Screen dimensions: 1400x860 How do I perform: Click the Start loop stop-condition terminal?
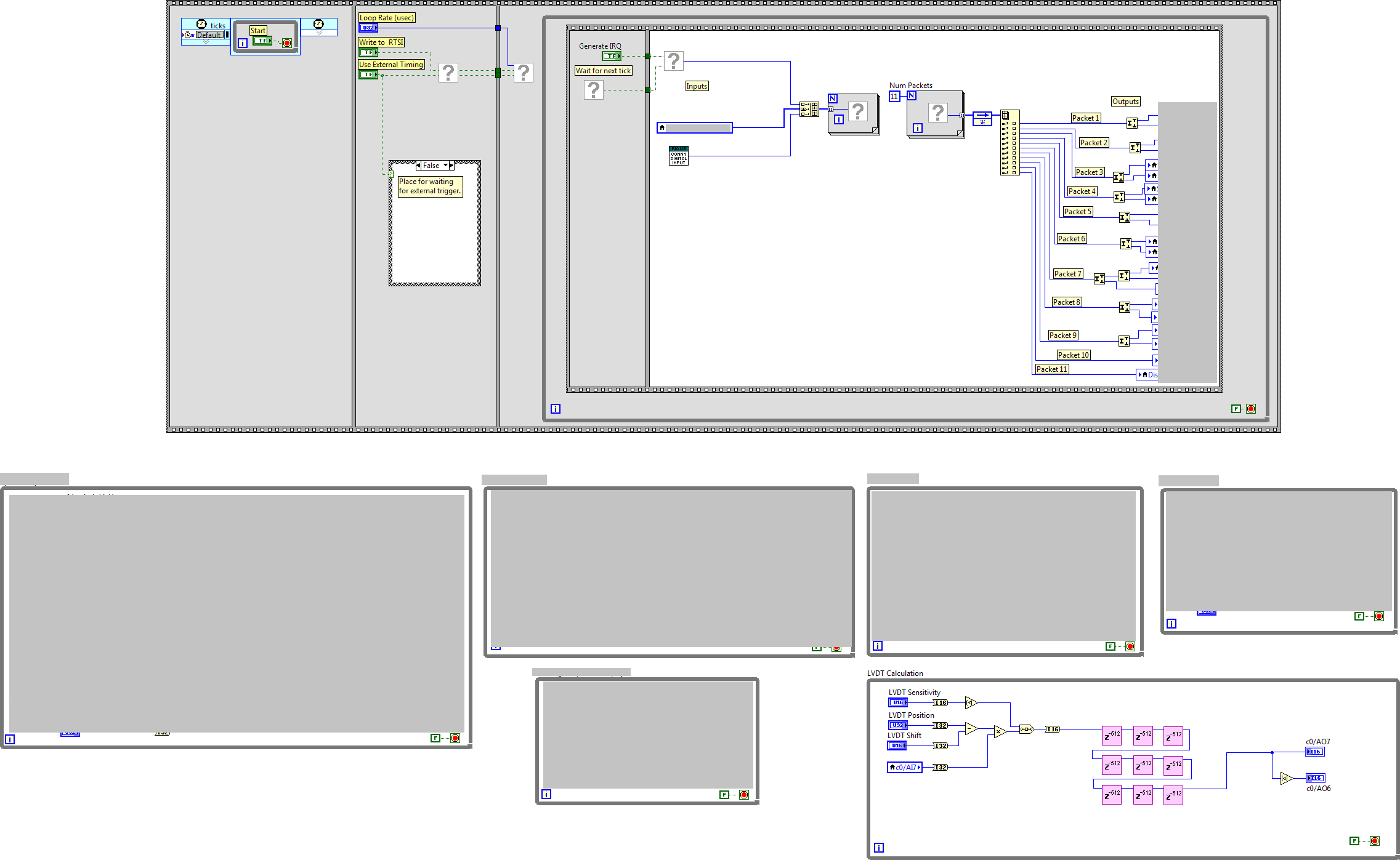point(286,42)
